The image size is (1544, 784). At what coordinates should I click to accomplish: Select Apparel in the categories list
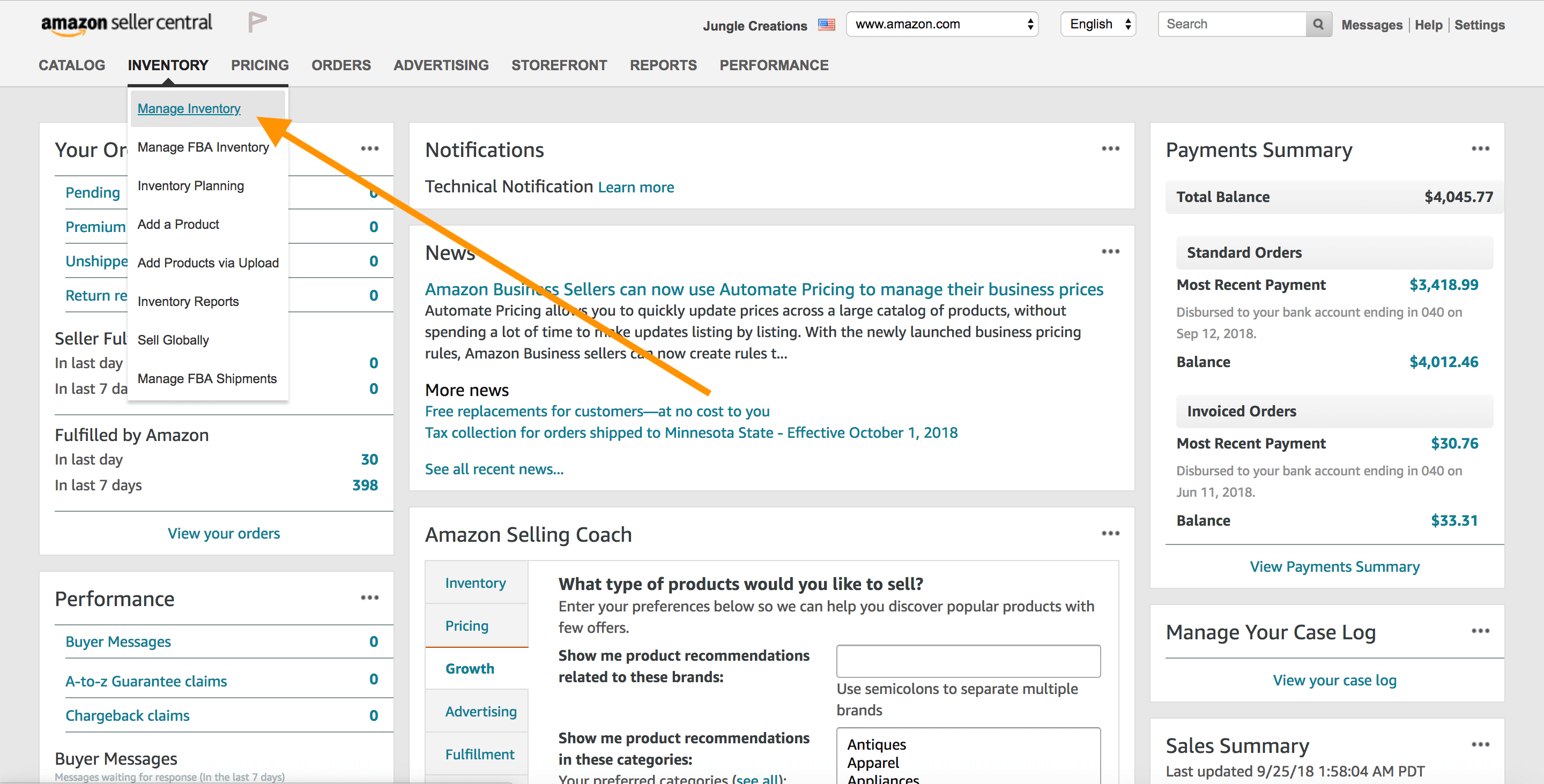pos(873,763)
